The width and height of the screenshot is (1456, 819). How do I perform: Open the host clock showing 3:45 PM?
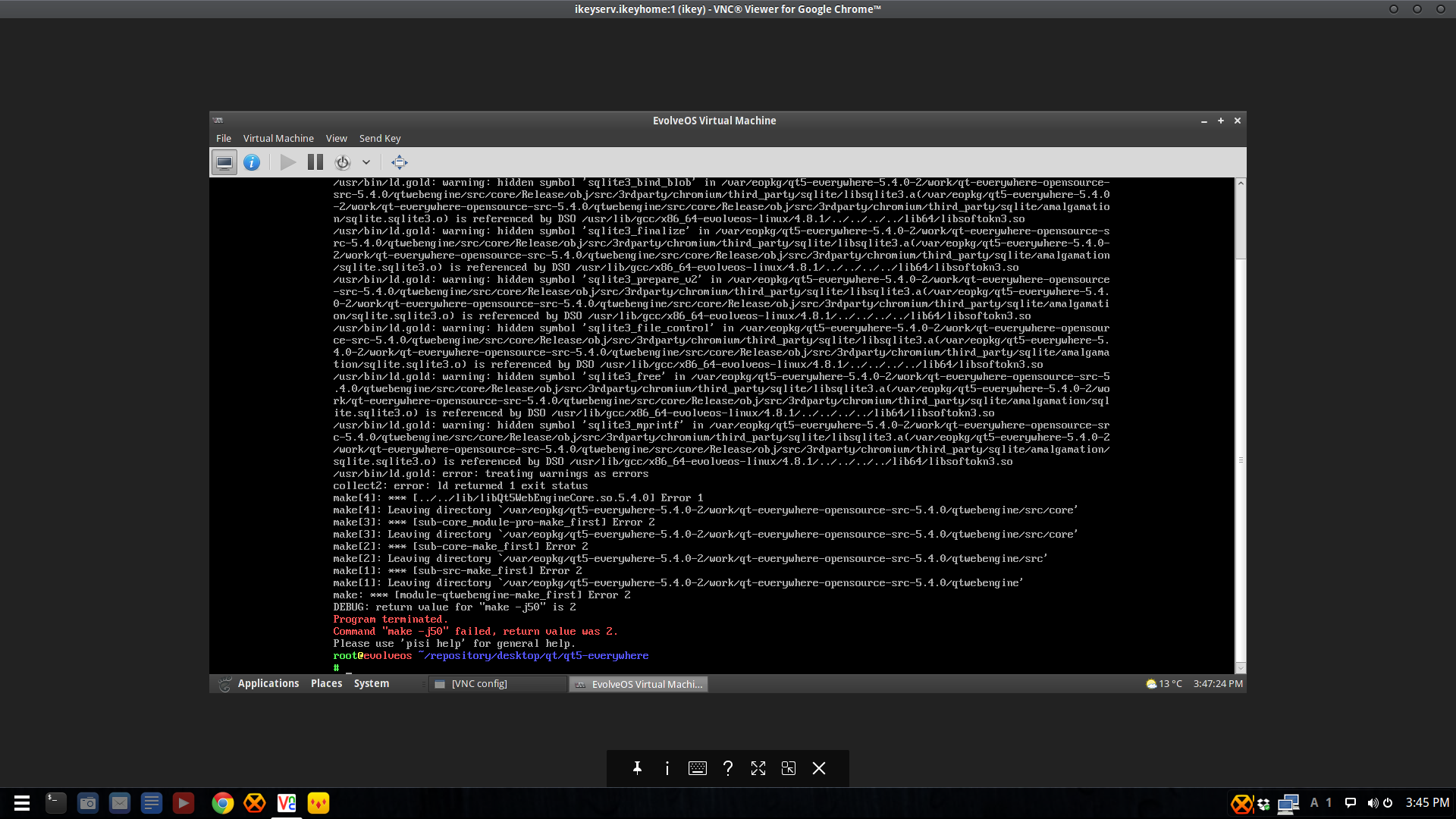tap(1427, 802)
